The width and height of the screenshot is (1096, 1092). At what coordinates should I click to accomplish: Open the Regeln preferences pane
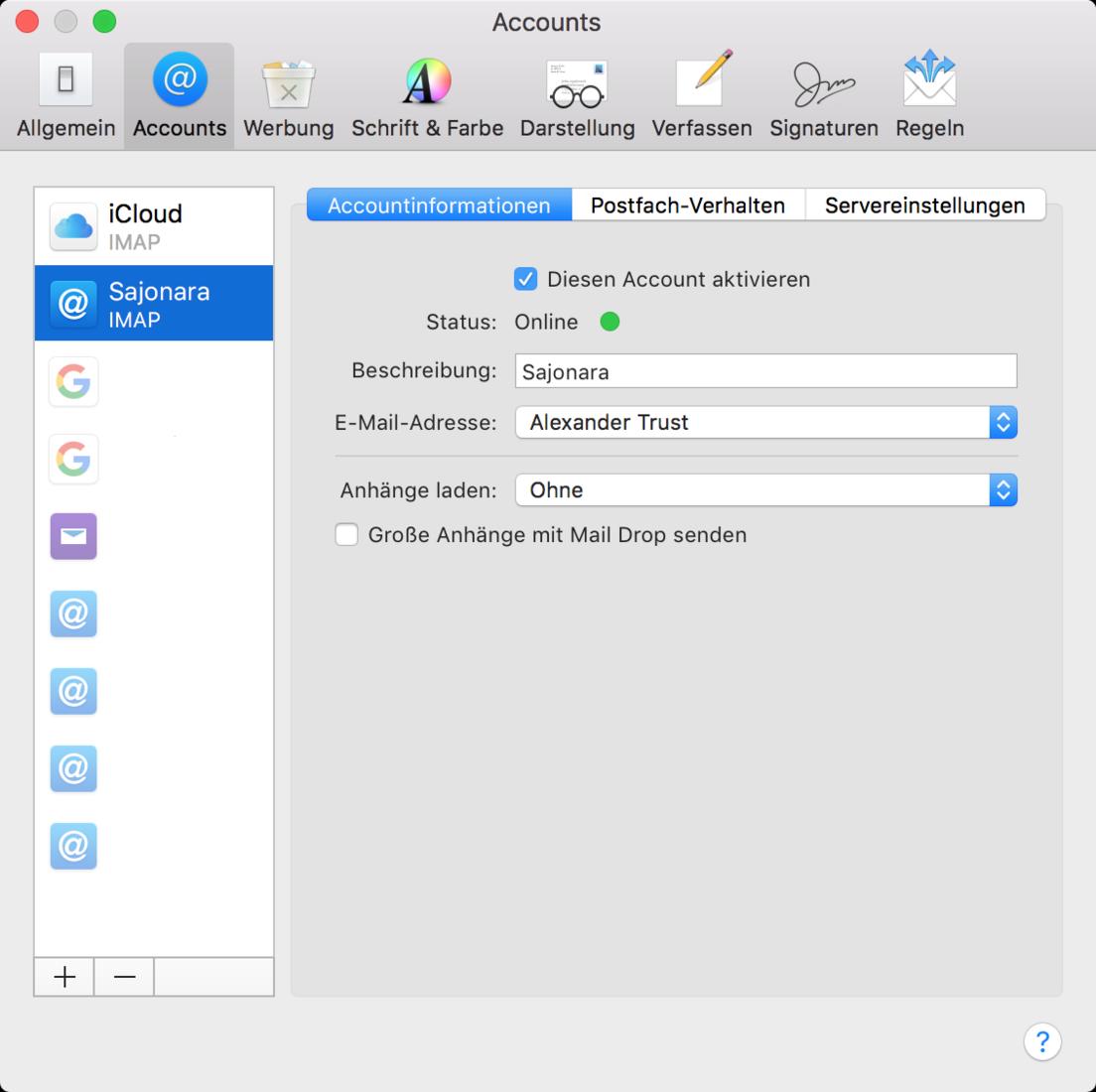[929, 96]
